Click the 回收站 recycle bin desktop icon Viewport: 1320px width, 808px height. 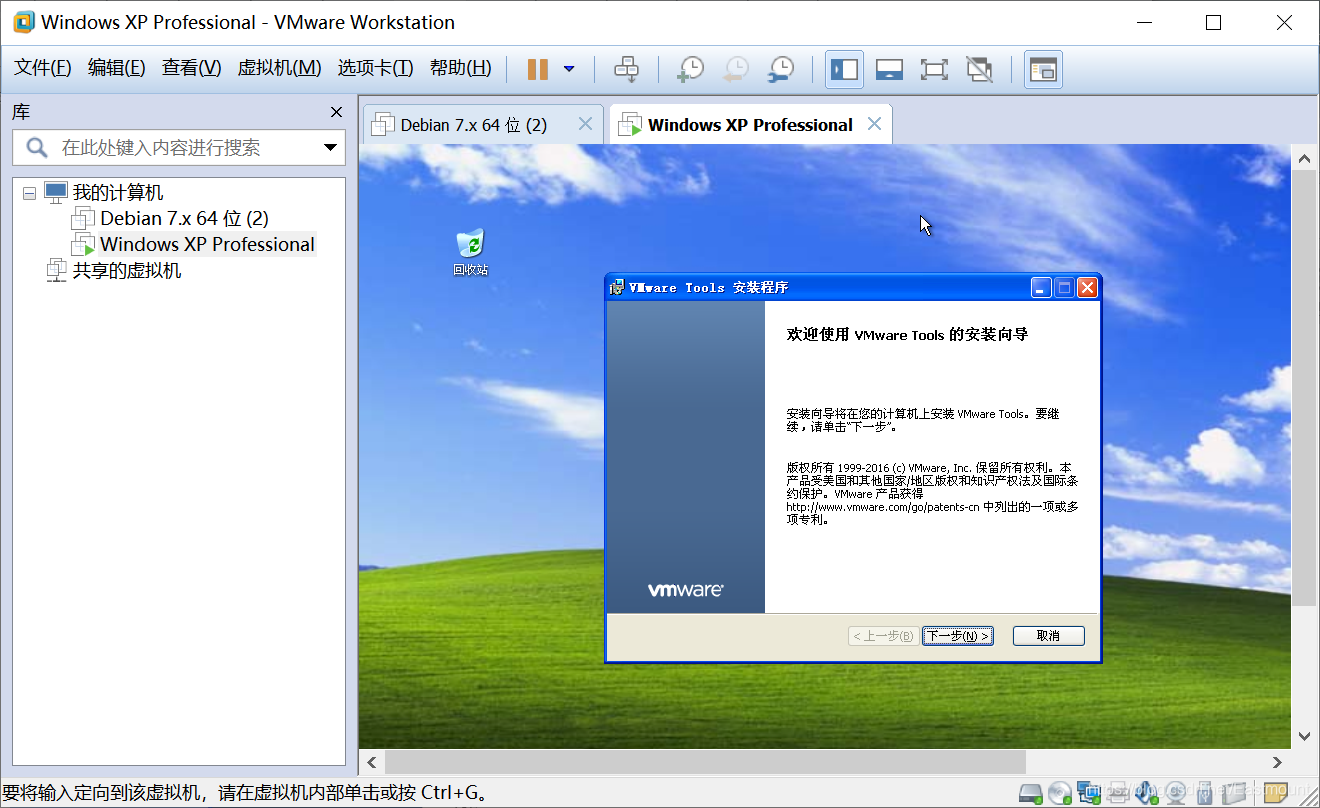[x=470, y=252]
